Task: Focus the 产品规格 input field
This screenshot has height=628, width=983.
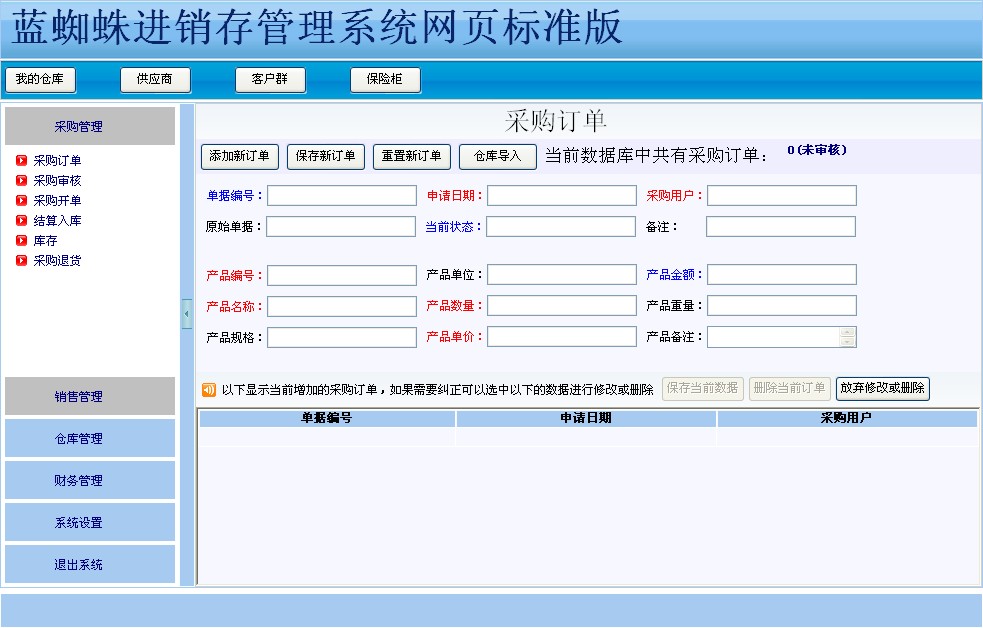Action: tap(342, 337)
